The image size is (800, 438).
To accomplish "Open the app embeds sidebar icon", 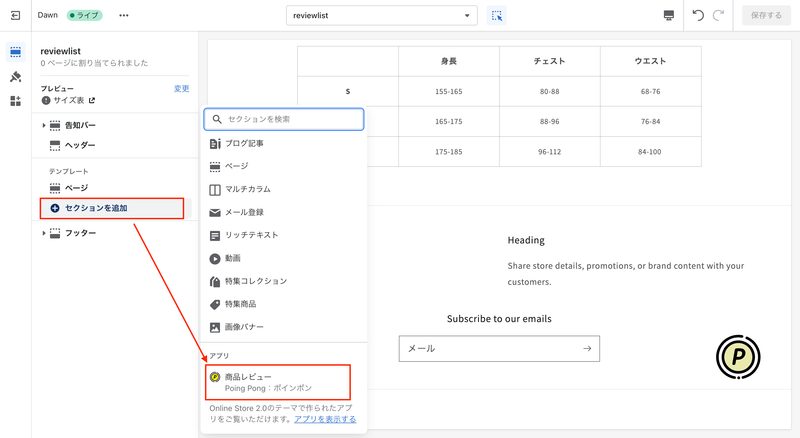I will click(15, 101).
